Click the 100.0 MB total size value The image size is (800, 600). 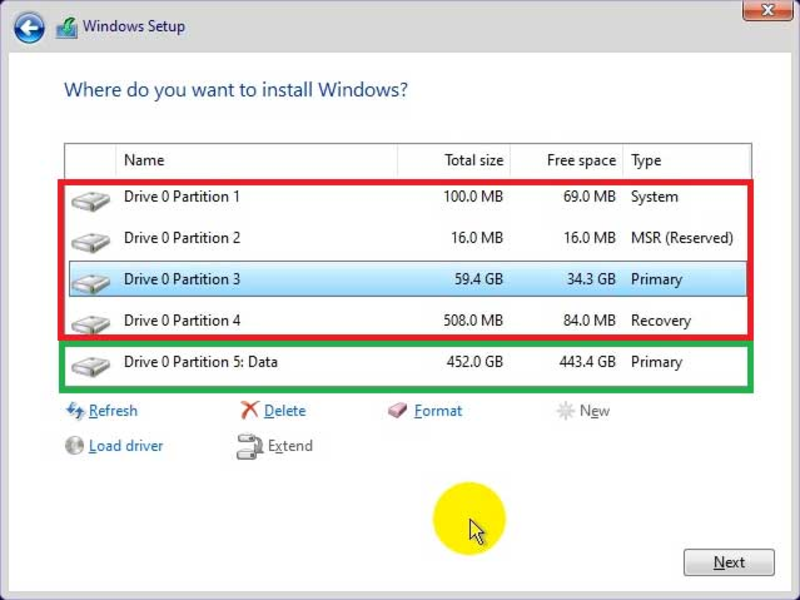[x=473, y=197]
